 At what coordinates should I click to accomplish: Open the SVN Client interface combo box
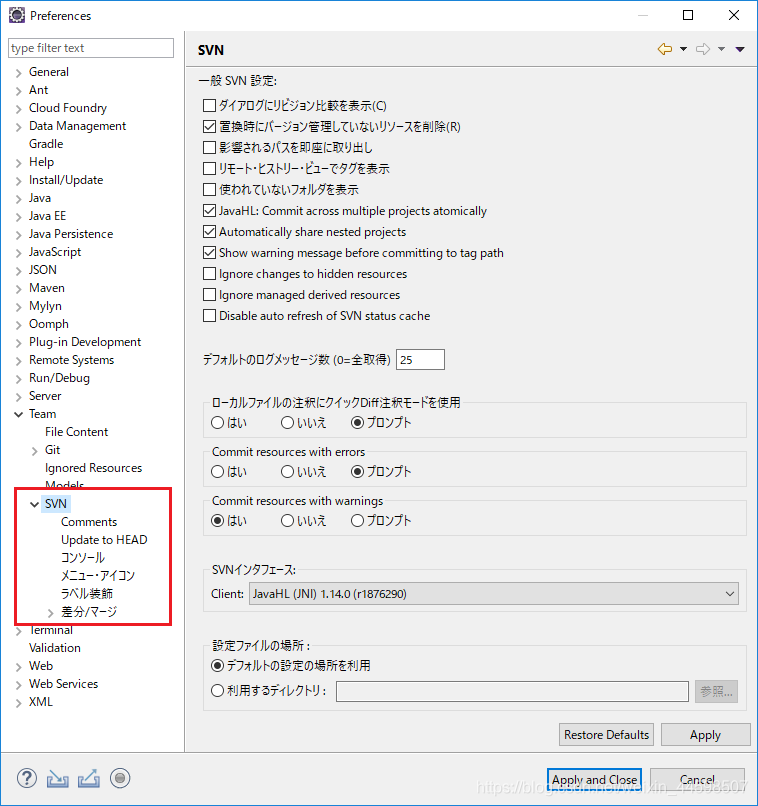(x=494, y=594)
